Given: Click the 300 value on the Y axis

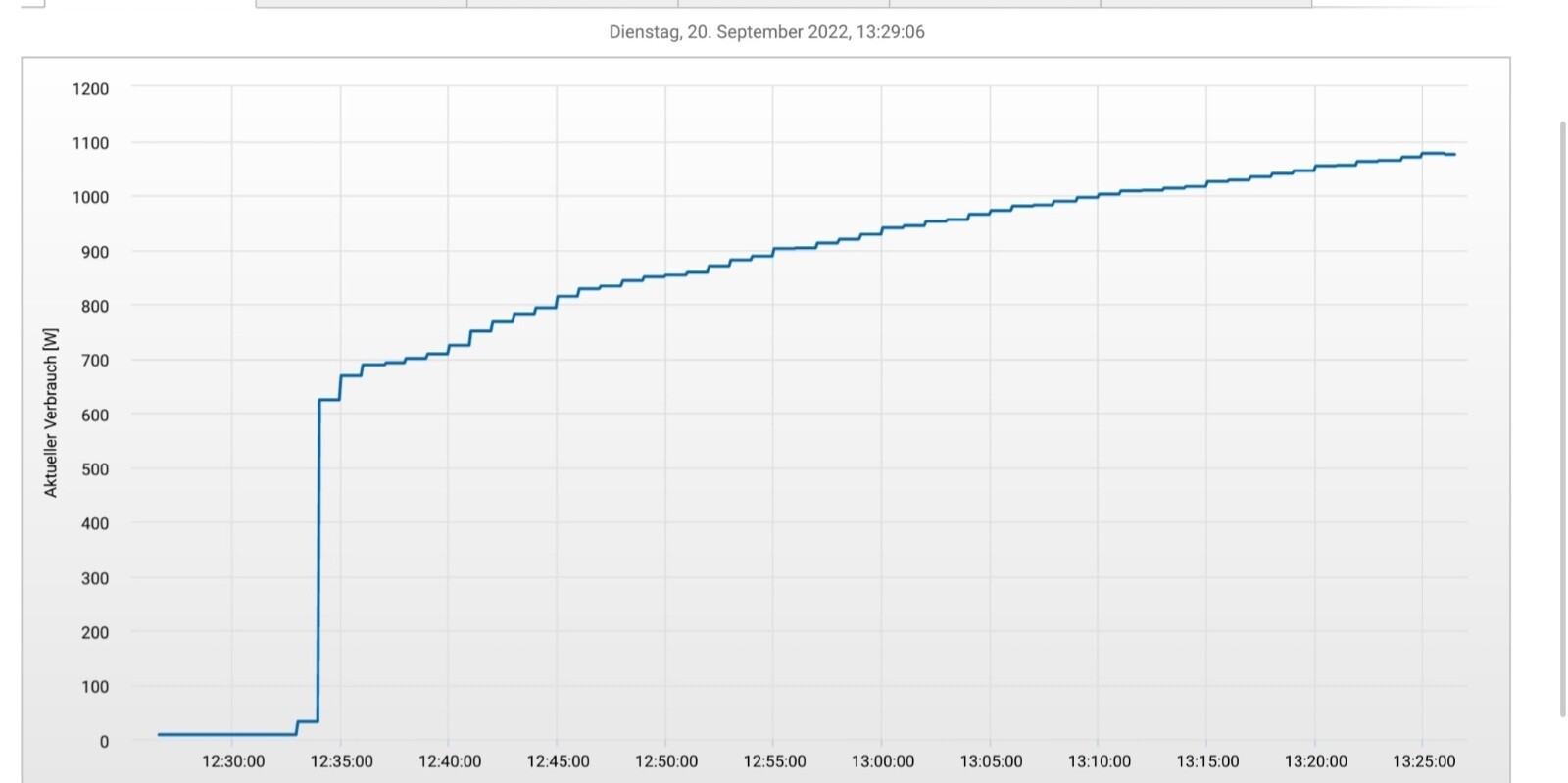Looking at the screenshot, I should click(95, 578).
